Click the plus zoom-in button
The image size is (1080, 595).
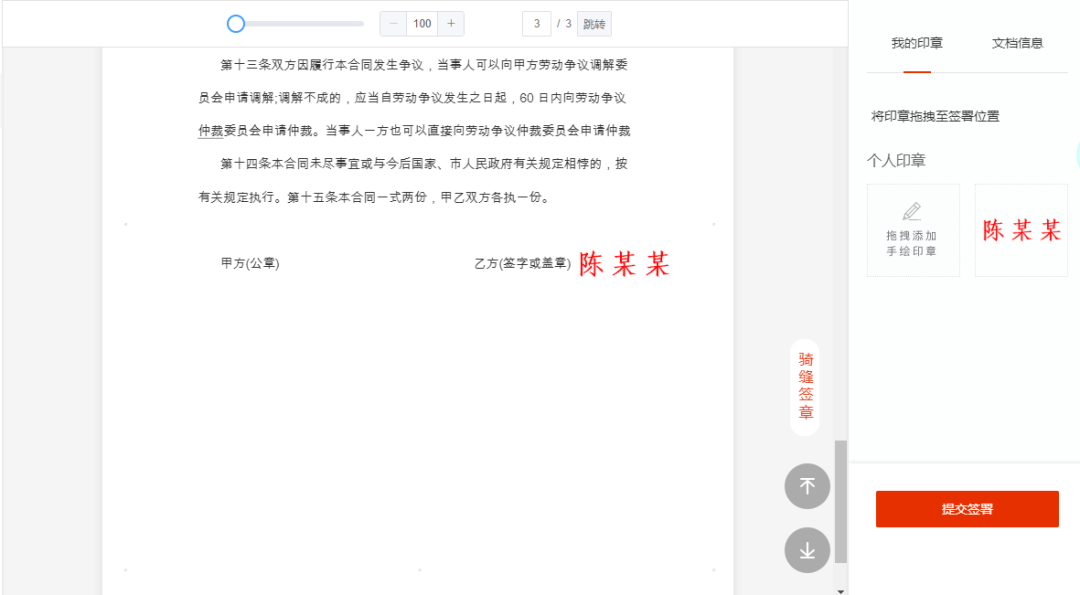450,24
